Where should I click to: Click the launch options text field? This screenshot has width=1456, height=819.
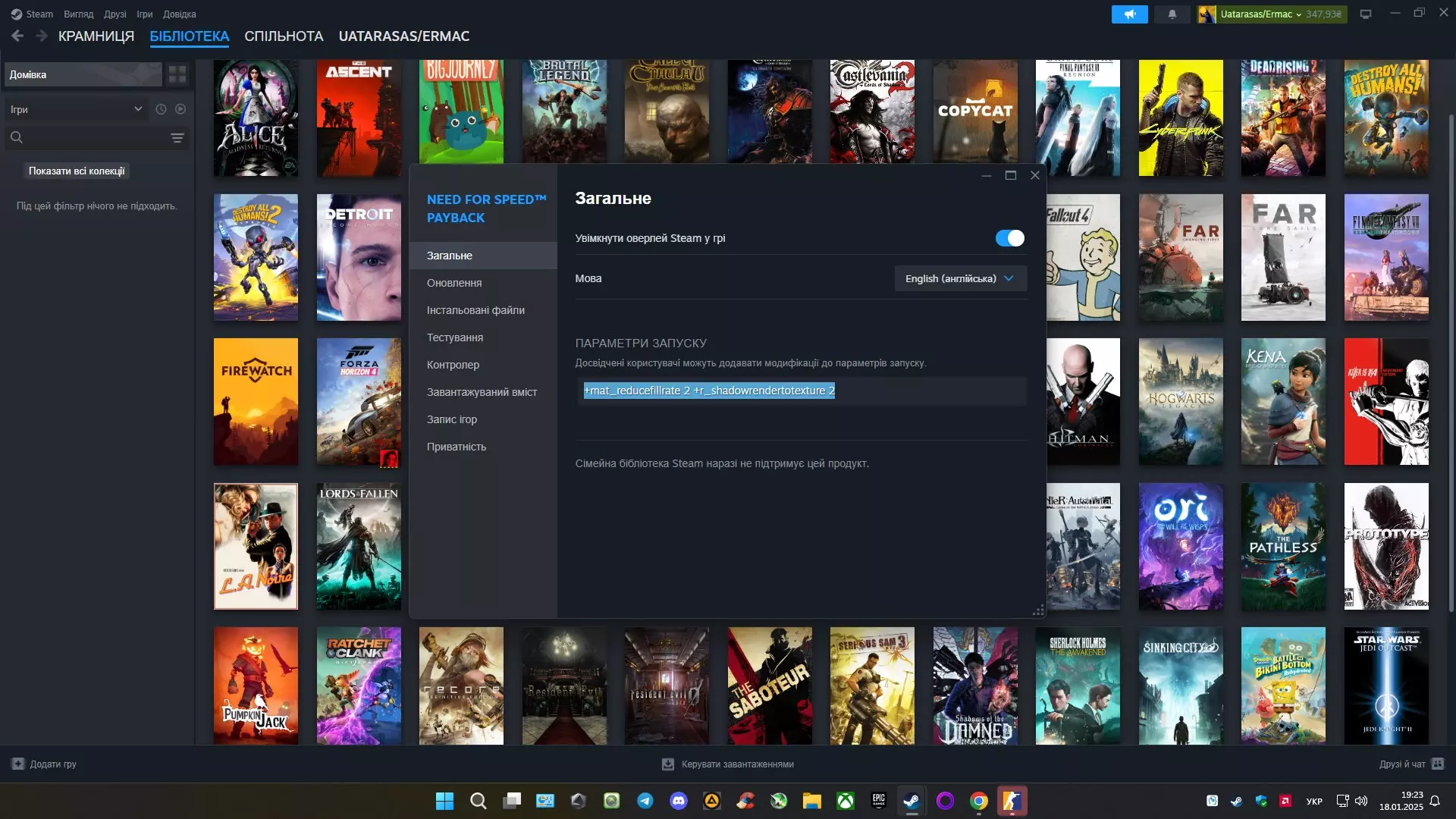pyautogui.click(x=801, y=391)
